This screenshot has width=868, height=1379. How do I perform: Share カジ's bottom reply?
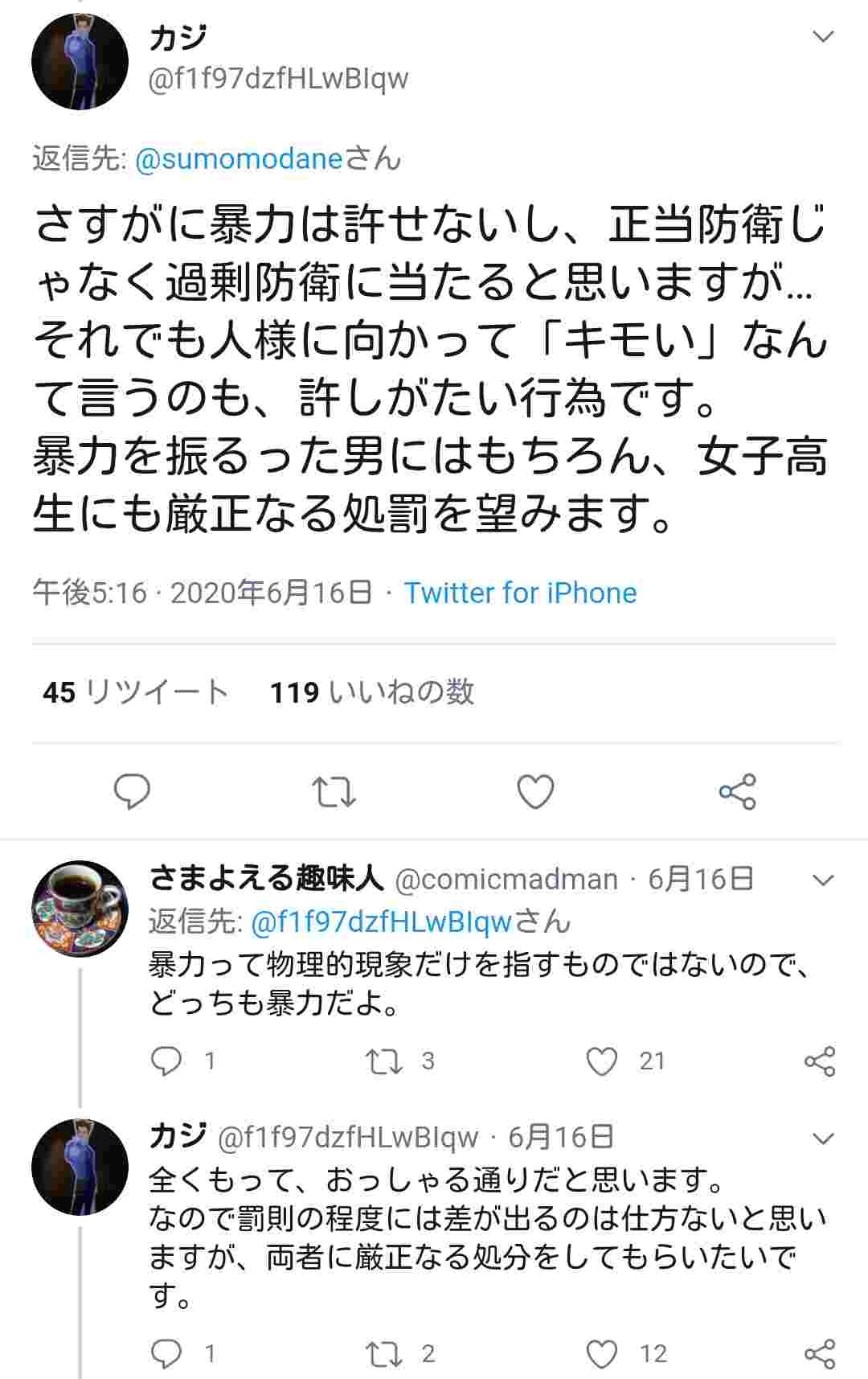(x=820, y=1354)
